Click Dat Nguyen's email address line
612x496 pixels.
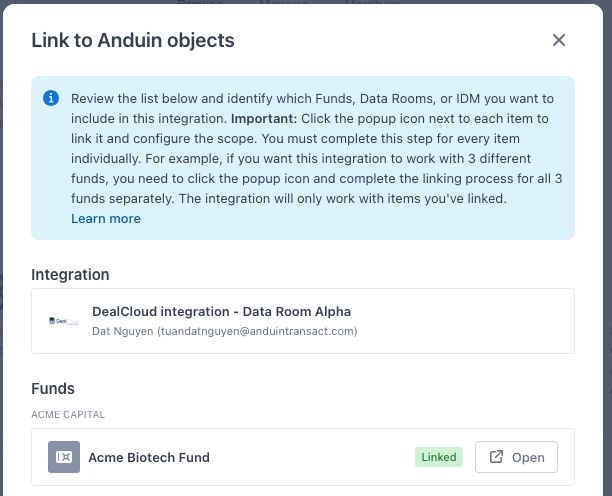click(224, 331)
